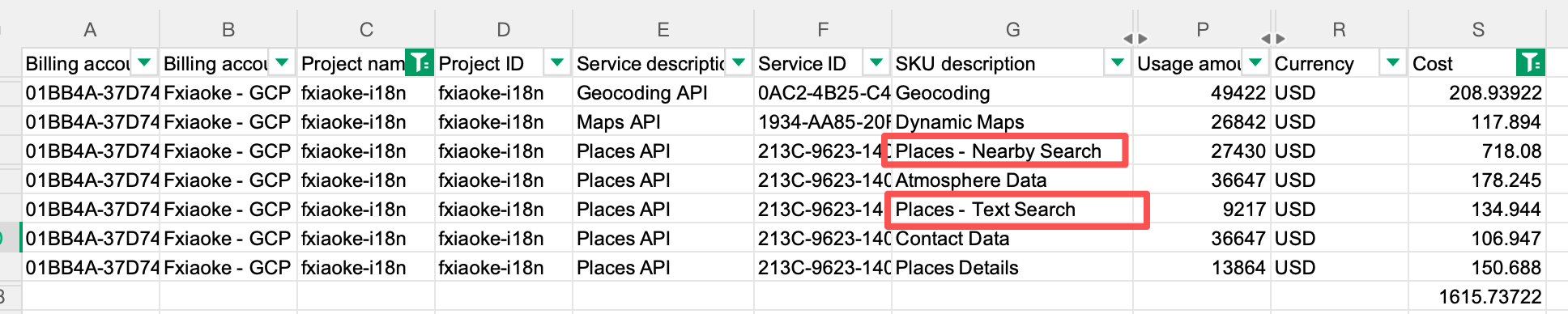Select the usage amount 9217 cell
This screenshot has height=314, width=1568.
[1202, 209]
